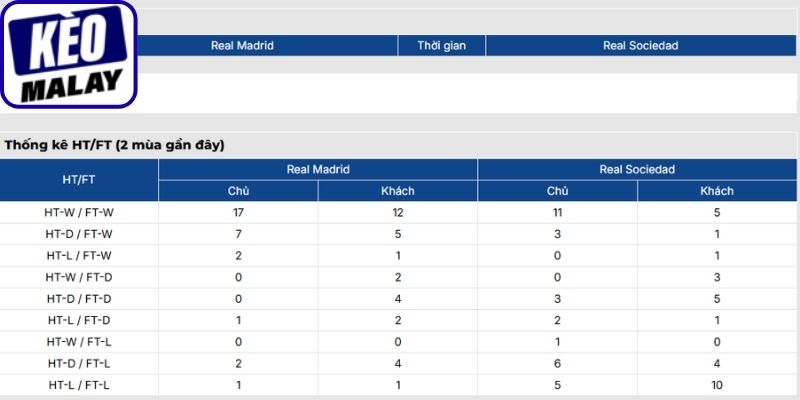
Task: Click the Chủ subheader under Real Sociedad
Action: tap(558, 191)
